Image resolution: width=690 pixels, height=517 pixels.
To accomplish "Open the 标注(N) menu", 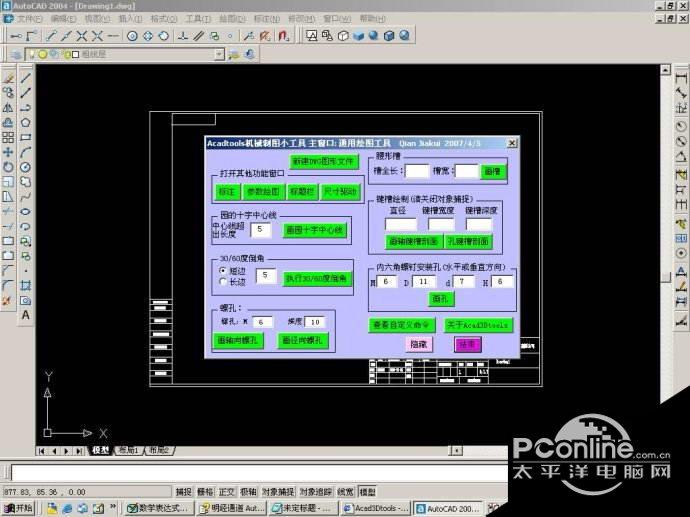I will 267,18.
